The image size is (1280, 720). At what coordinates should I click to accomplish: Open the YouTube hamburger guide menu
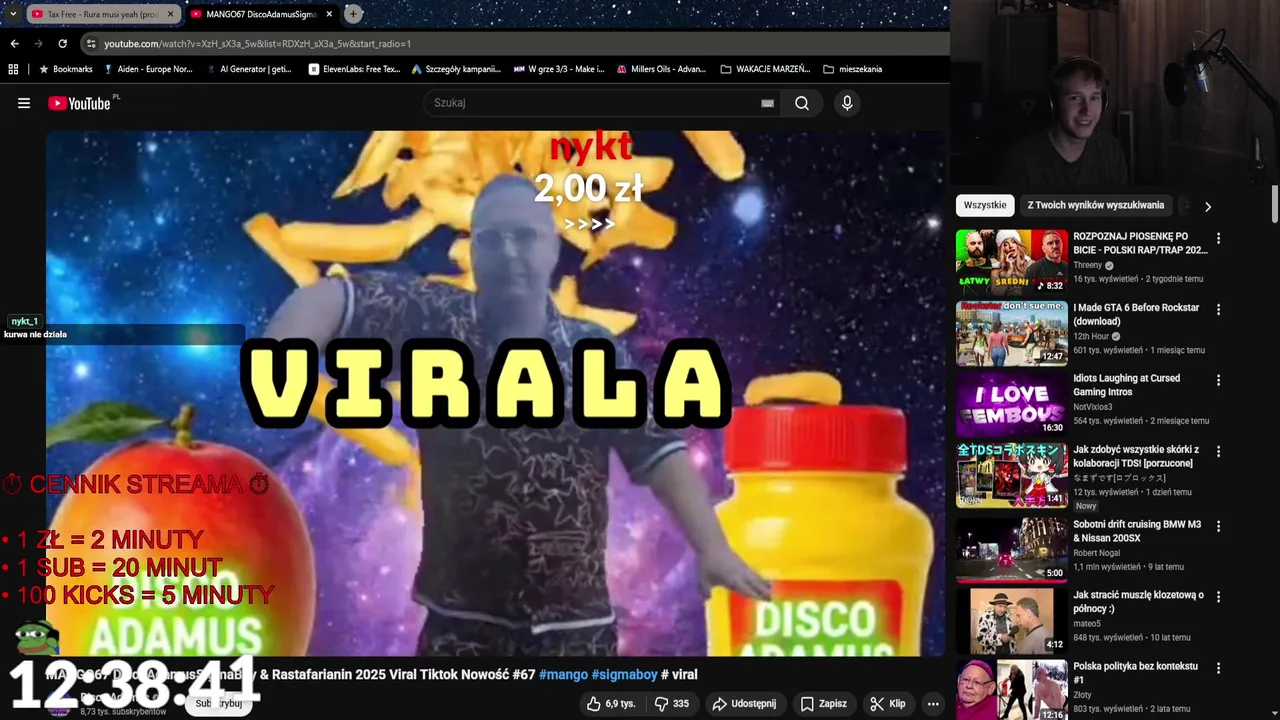pos(24,103)
